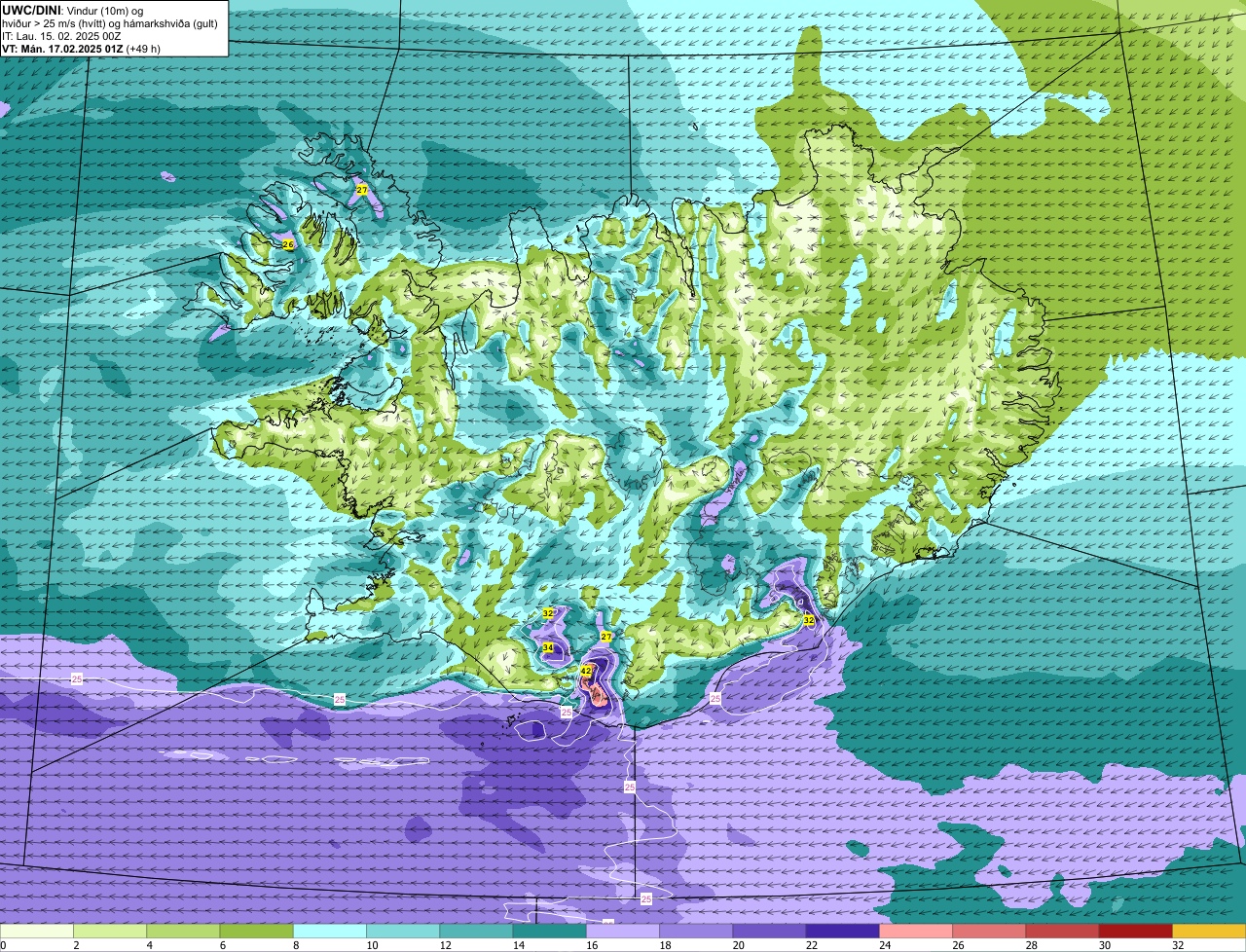Click the yellow 32 marker on southeast coast
The image size is (1246, 952).
click(809, 619)
